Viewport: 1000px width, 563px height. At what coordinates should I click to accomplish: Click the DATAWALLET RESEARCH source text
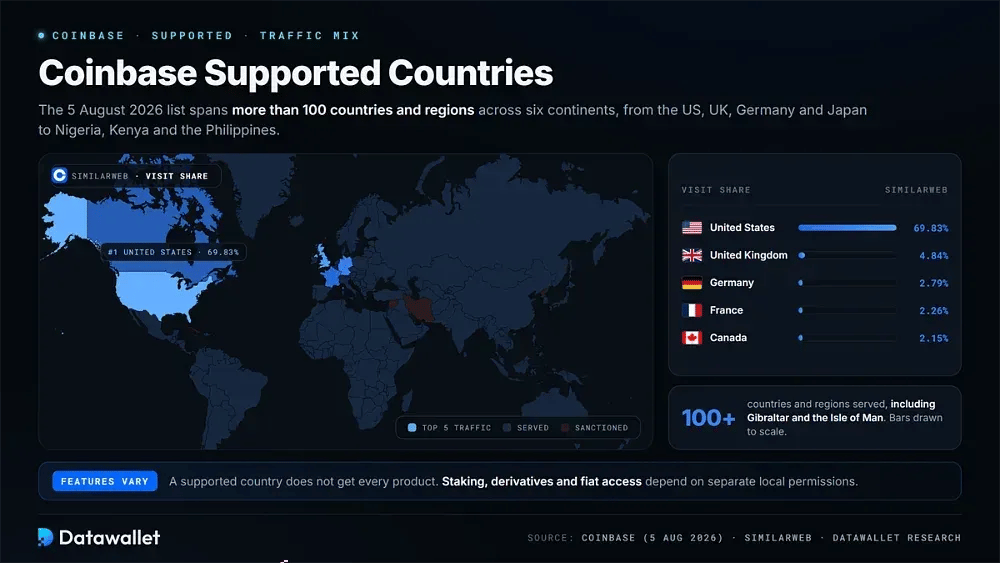897,538
